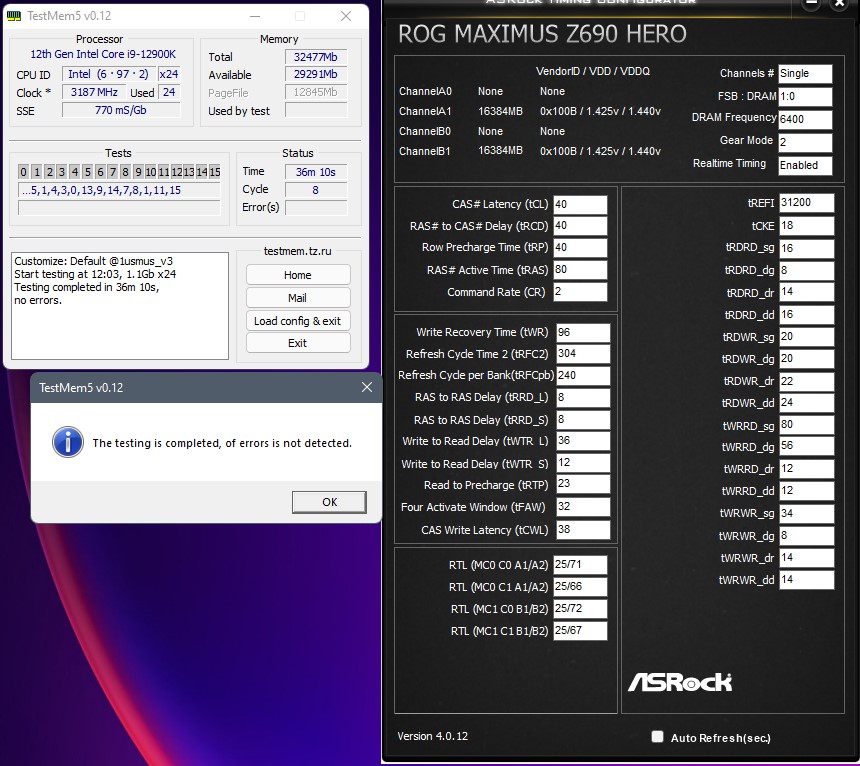The width and height of the screenshot is (860, 766).
Task: Click the Realtime Timing Enabled field
Action: [805, 165]
